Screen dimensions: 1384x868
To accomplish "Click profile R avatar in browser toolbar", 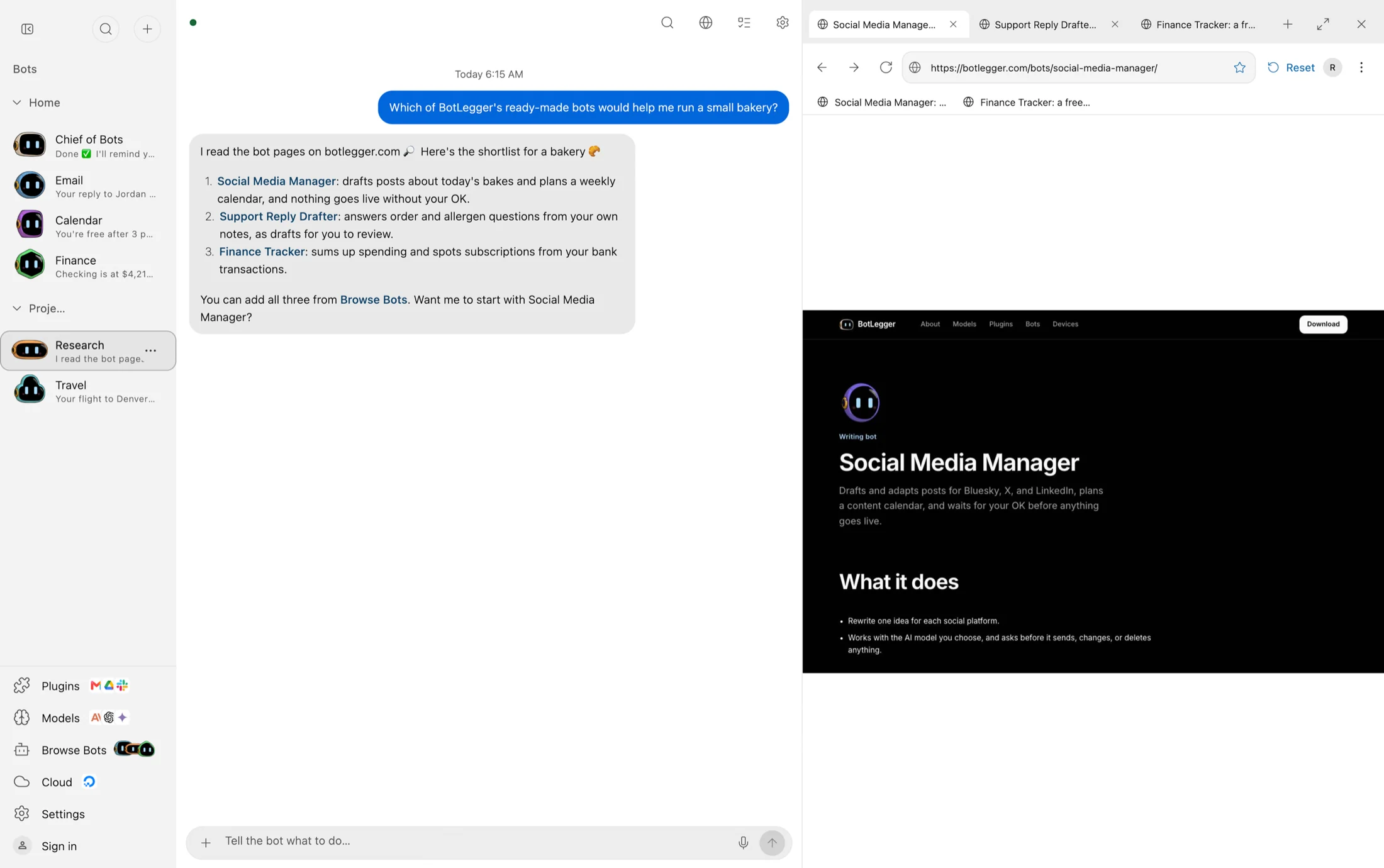I will pyautogui.click(x=1332, y=67).
